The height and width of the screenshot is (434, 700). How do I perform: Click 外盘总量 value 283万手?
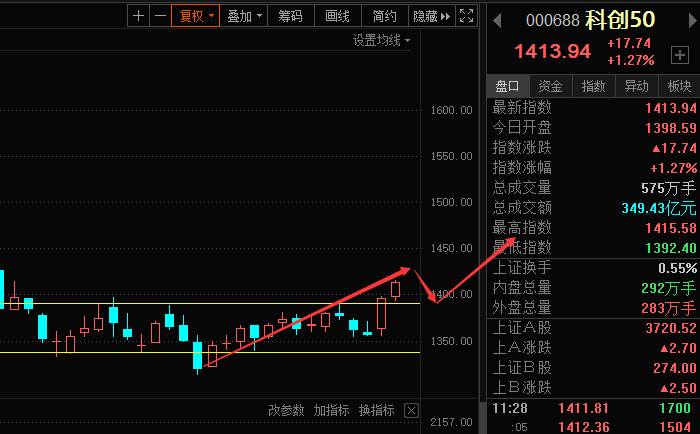pyautogui.click(x=668, y=308)
